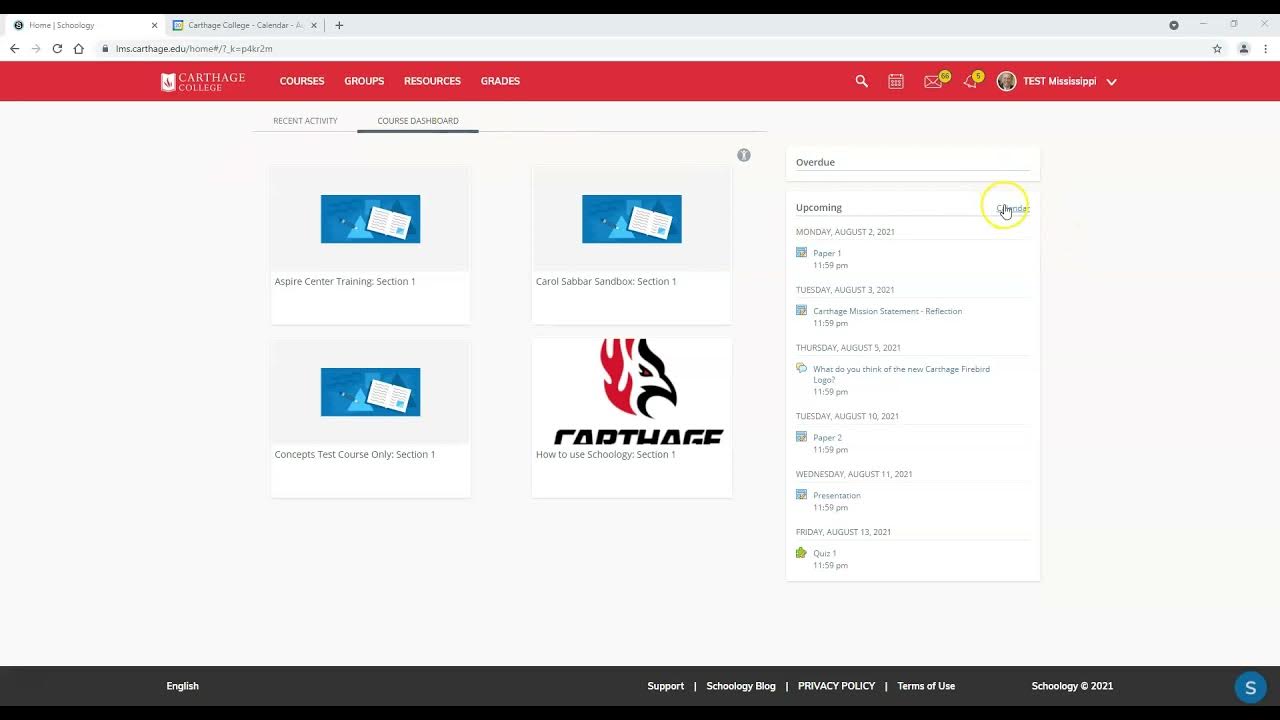Click the Paper 1 assignment icon
Image resolution: width=1280 pixels, height=720 pixels.
click(x=801, y=252)
